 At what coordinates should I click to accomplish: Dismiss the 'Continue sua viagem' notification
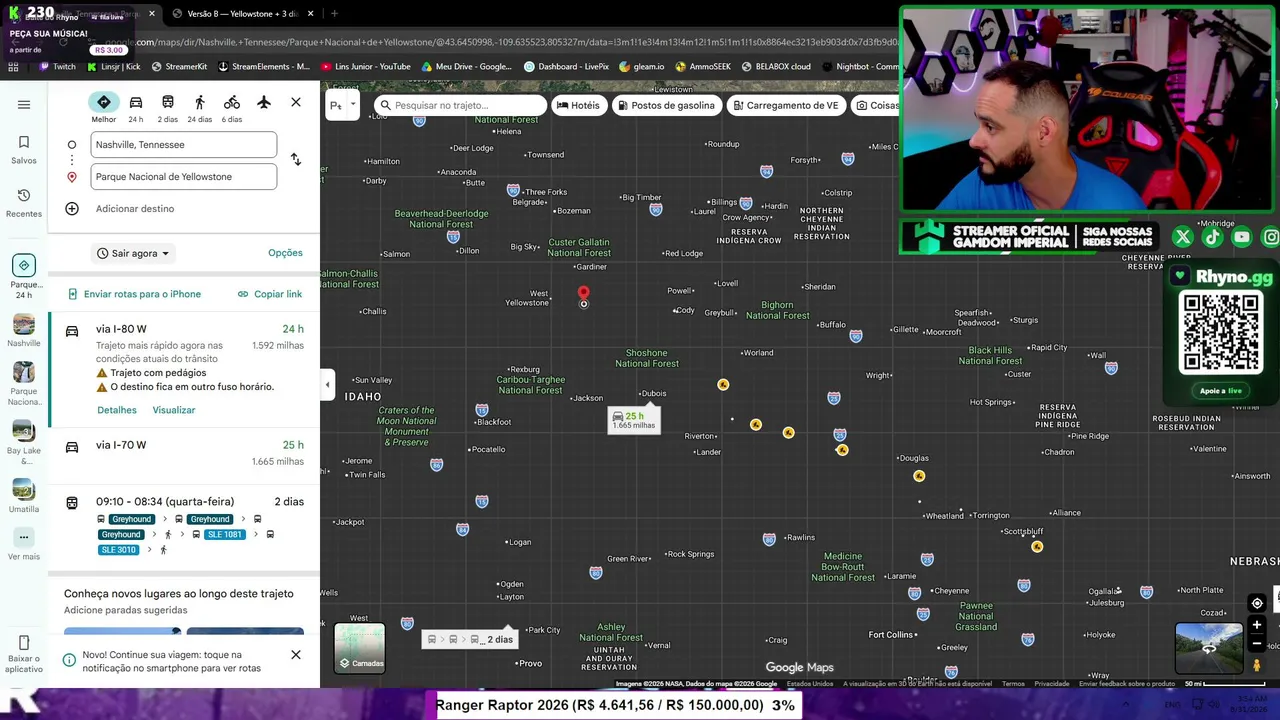(x=296, y=655)
